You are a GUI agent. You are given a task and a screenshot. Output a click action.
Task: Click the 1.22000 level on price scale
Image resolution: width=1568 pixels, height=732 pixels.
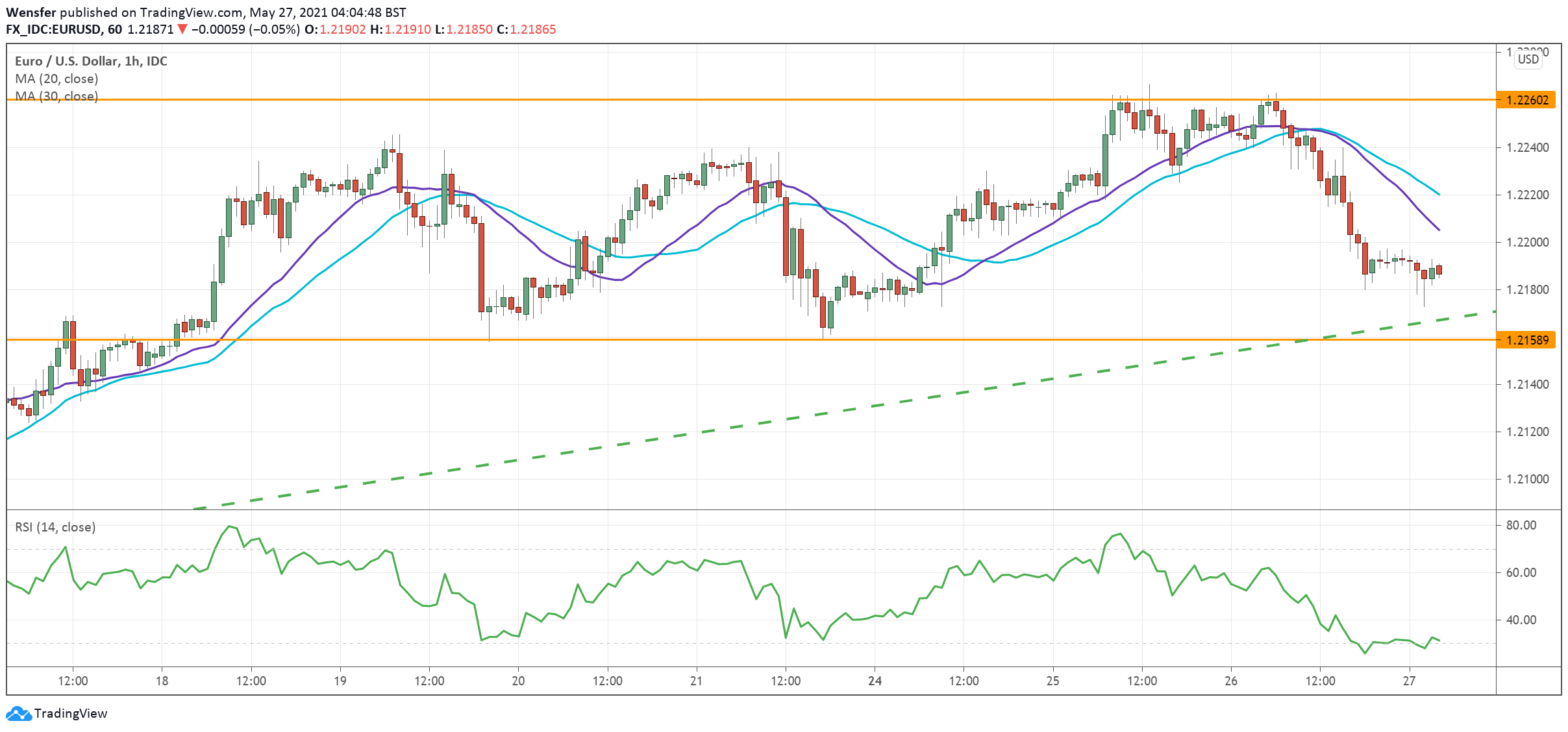point(1527,242)
